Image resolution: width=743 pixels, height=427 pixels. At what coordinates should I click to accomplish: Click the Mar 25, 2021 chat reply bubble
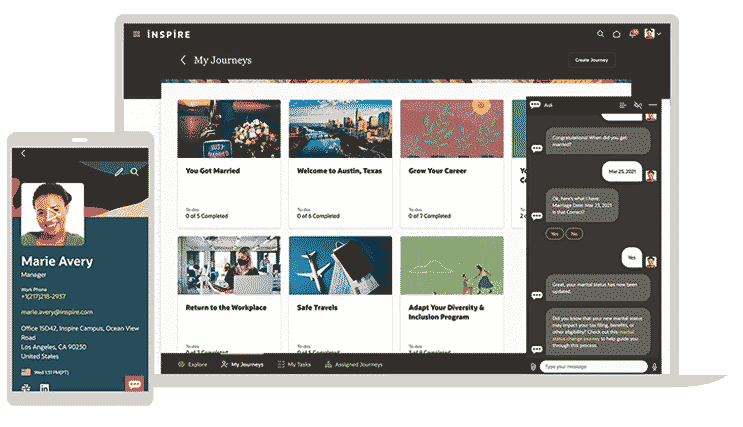(622, 172)
